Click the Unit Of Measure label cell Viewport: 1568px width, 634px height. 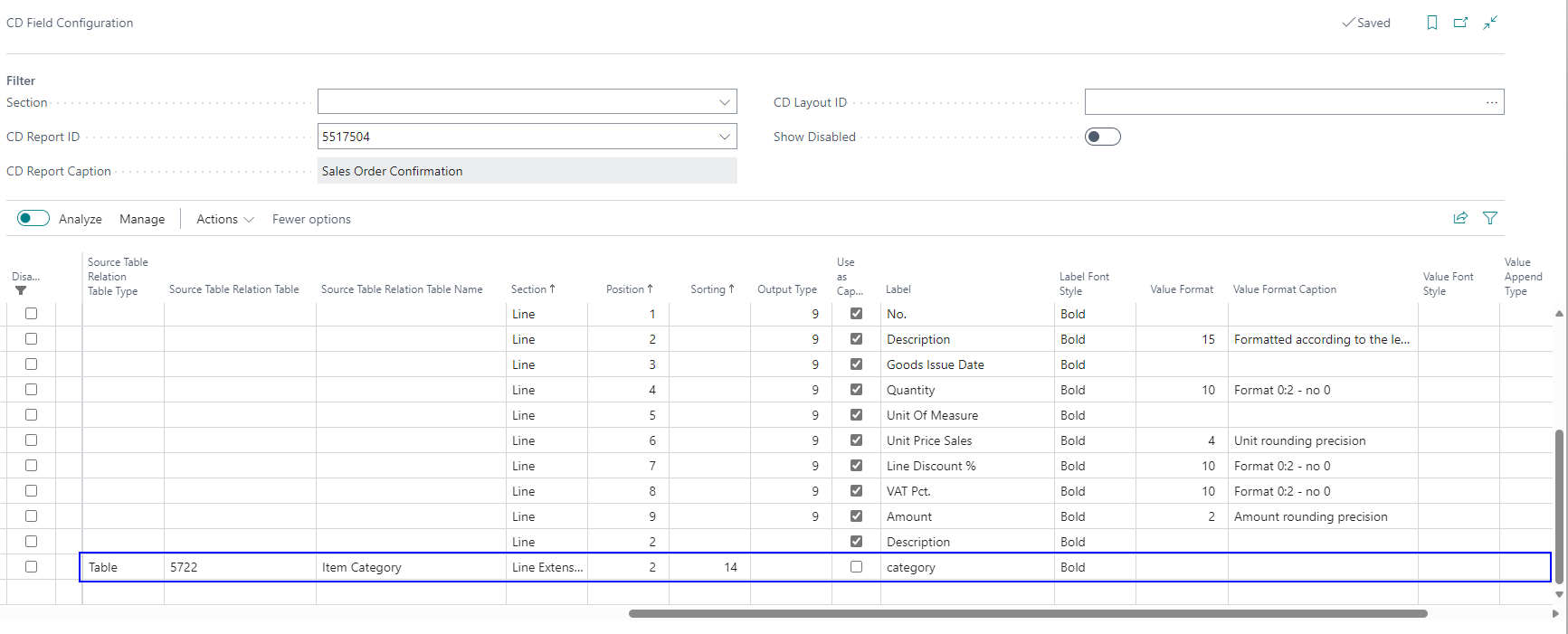point(967,415)
